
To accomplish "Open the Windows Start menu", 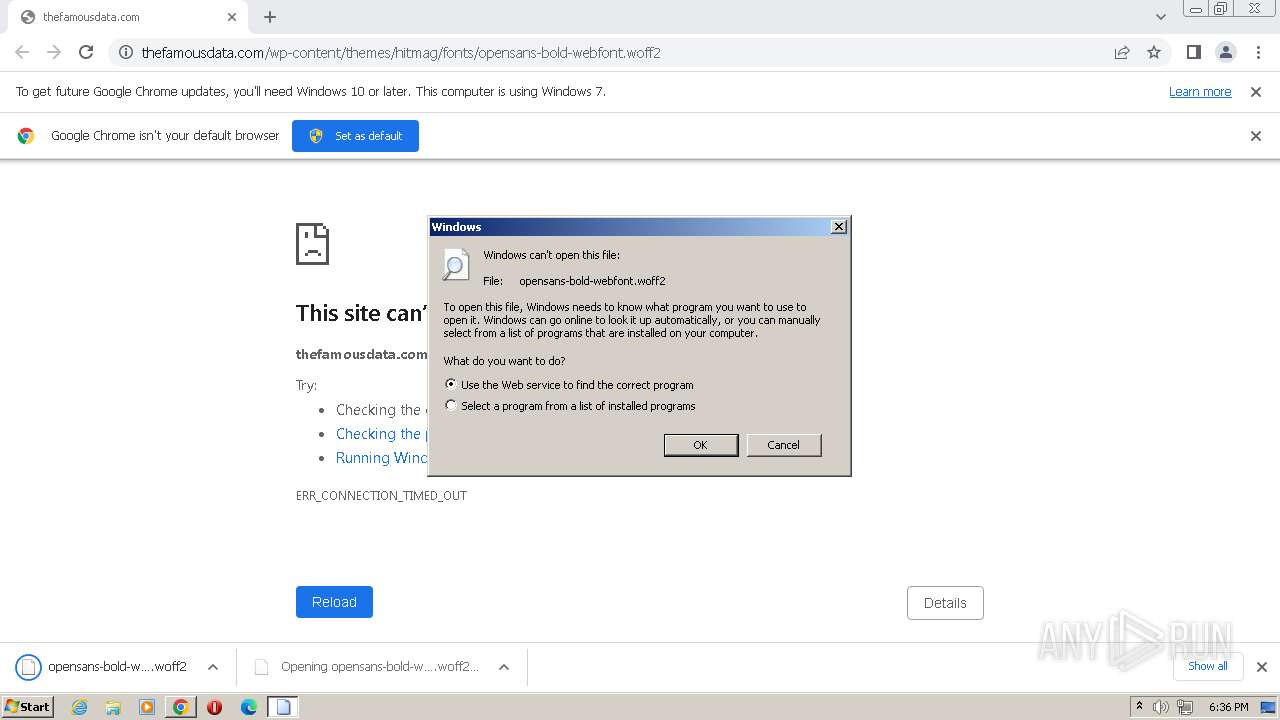I will tap(28, 707).
